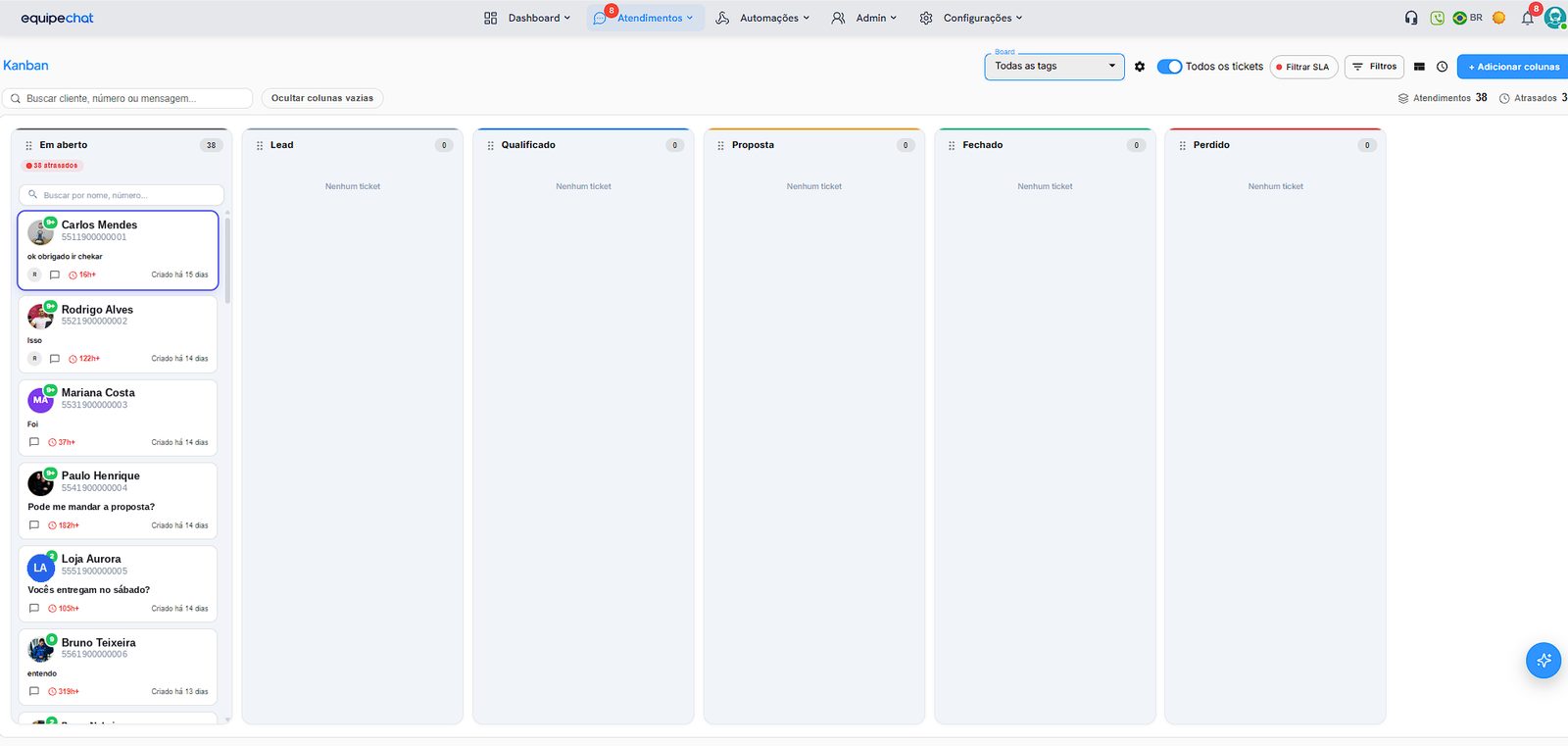The height and width of the screenshot is (746, 1568).
Task: Click the Loja Aurora LA avatar
Action: coord(40,568)
